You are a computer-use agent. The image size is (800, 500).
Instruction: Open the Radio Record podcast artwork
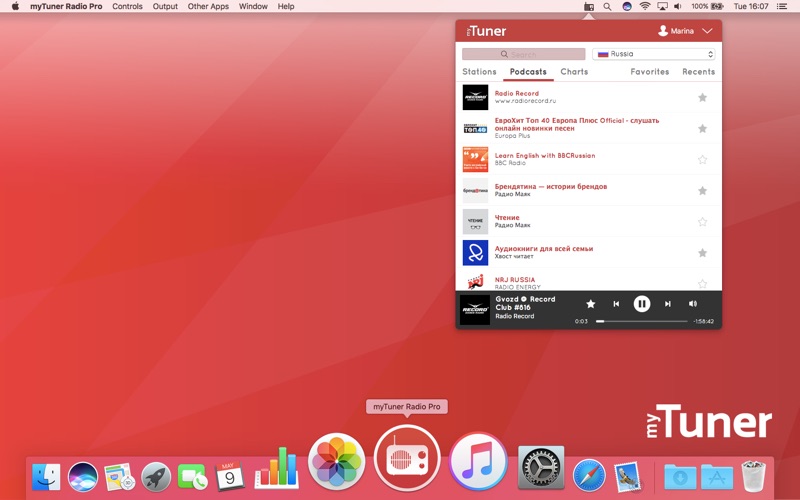[x=475, y=97]
